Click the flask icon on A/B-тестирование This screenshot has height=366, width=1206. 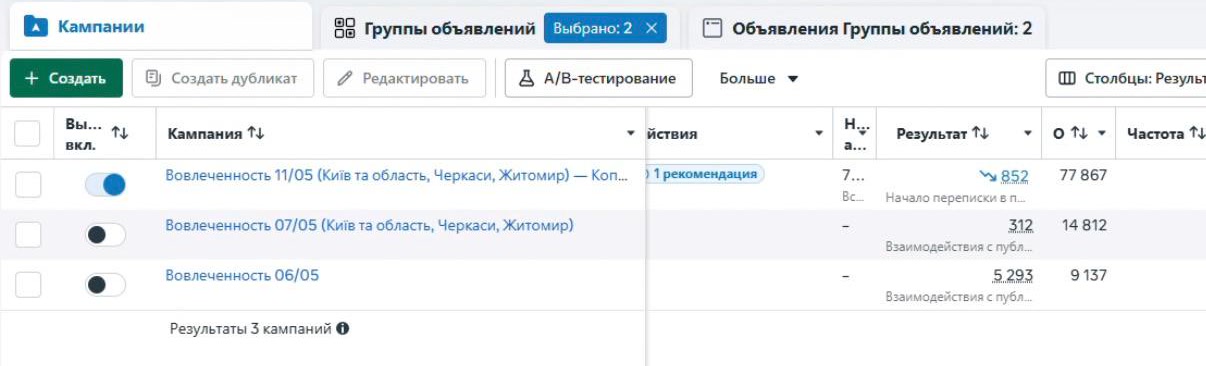[x=527, y=78]
